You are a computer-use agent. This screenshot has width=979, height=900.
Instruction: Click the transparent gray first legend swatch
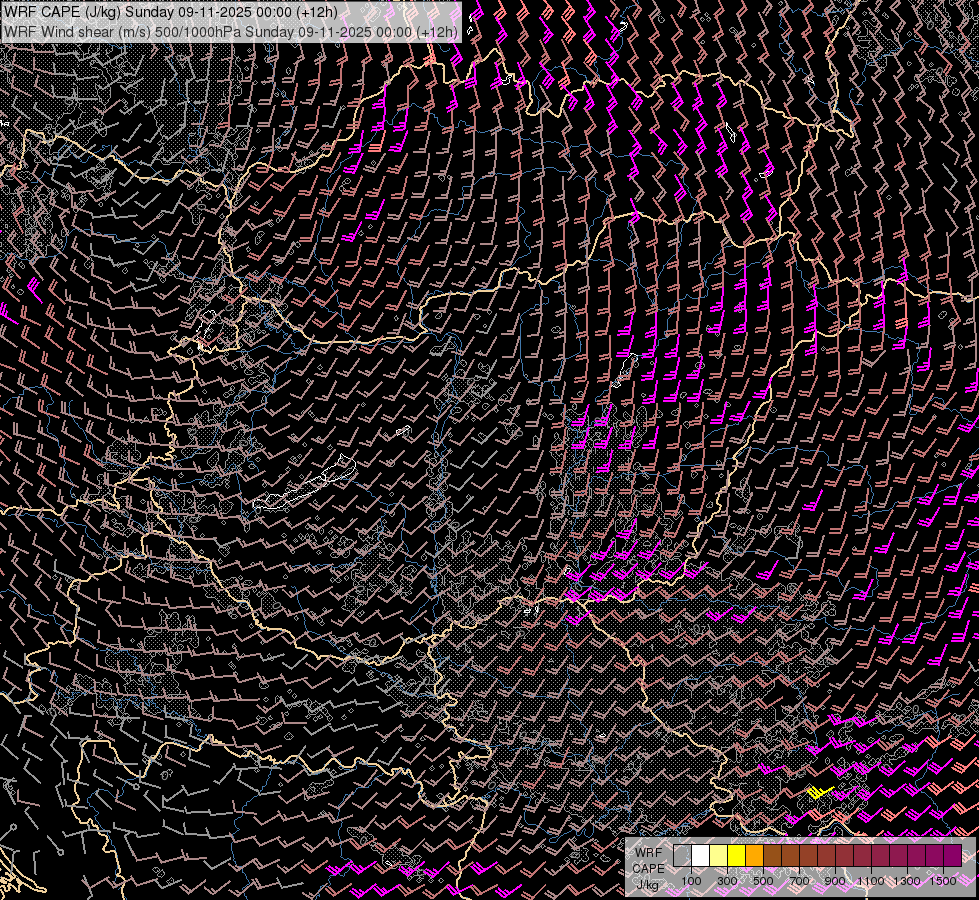[682, 855]
